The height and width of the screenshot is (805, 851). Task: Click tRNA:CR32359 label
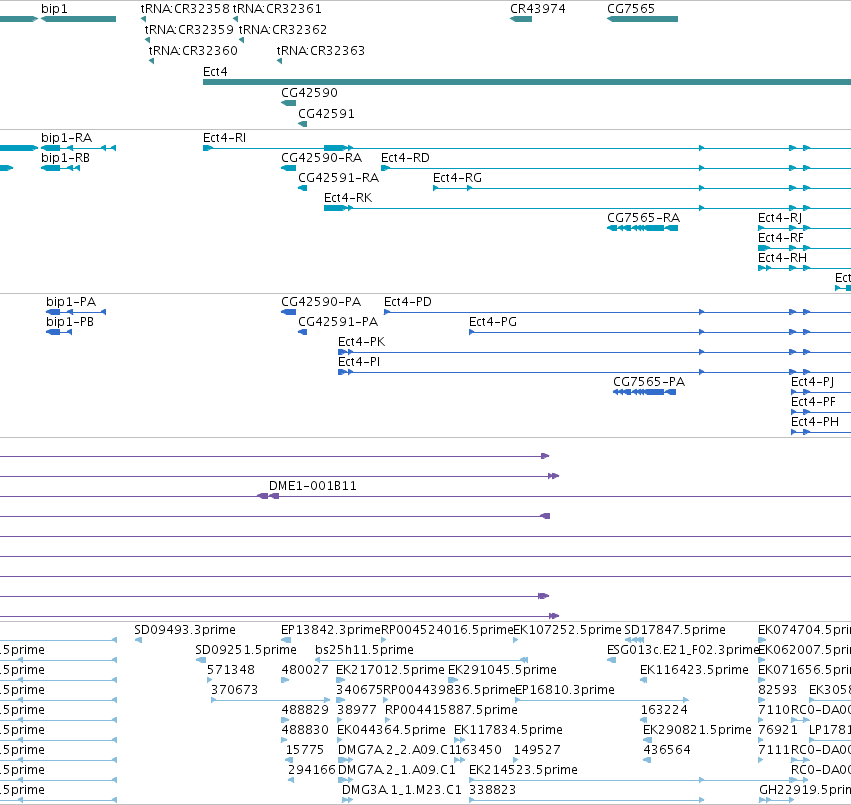[x=189, y=29]
